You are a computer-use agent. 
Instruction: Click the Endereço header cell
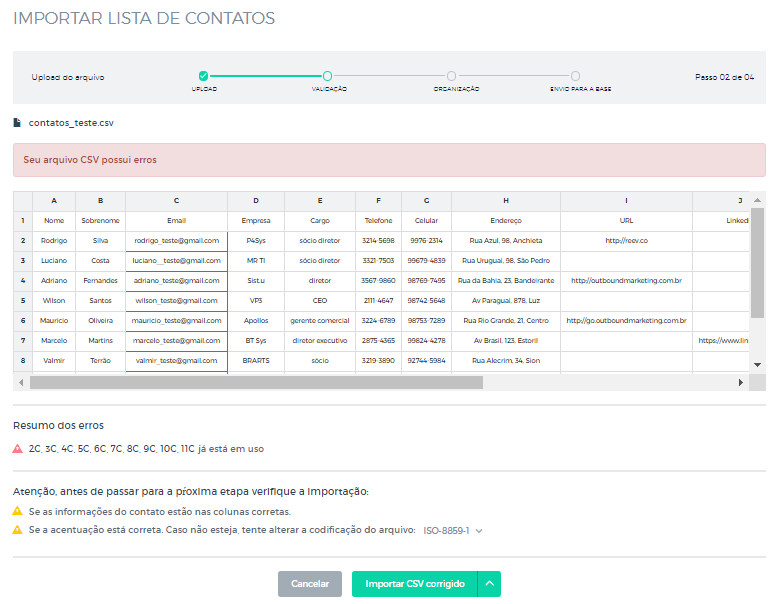pos(506,220)
